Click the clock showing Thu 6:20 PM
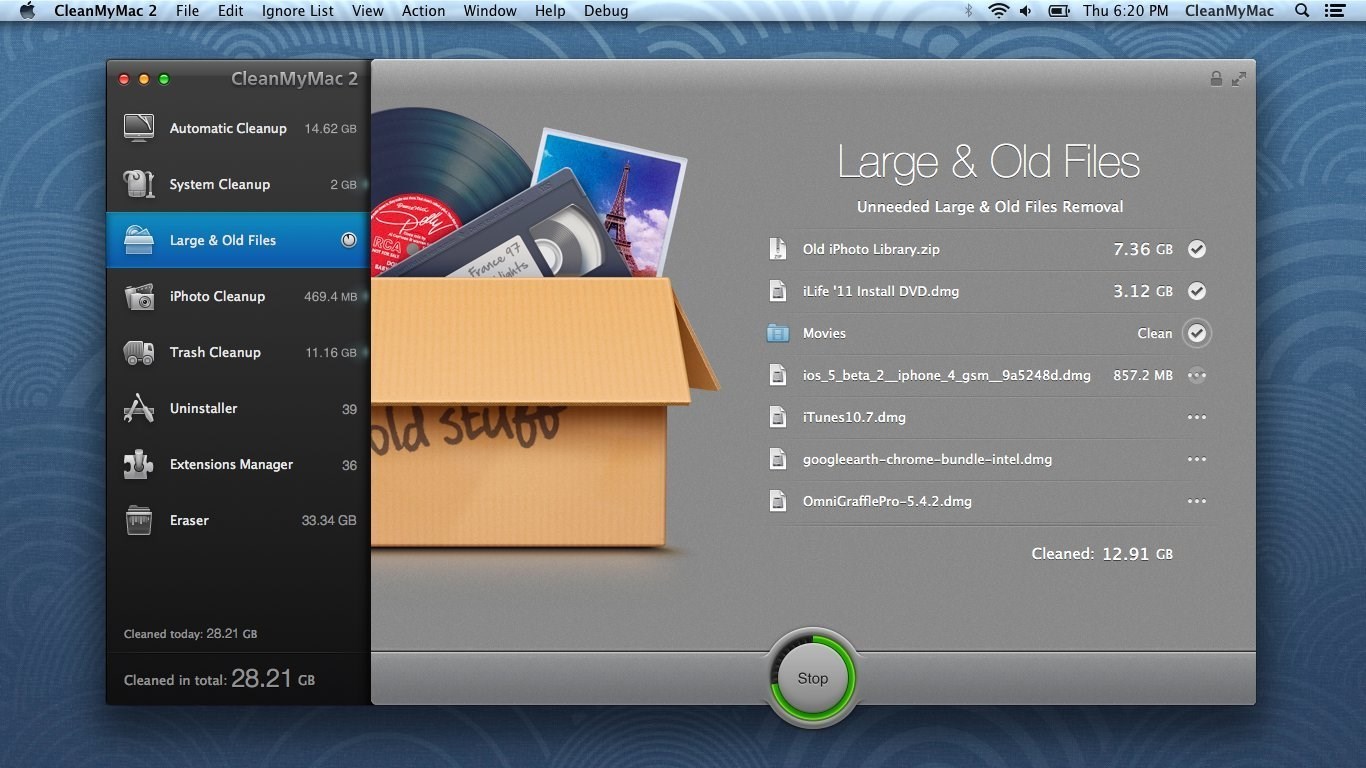Image resolution: width=1366 pixels, height=768 pixels. pyautogui.click(x=1125, y=11)
